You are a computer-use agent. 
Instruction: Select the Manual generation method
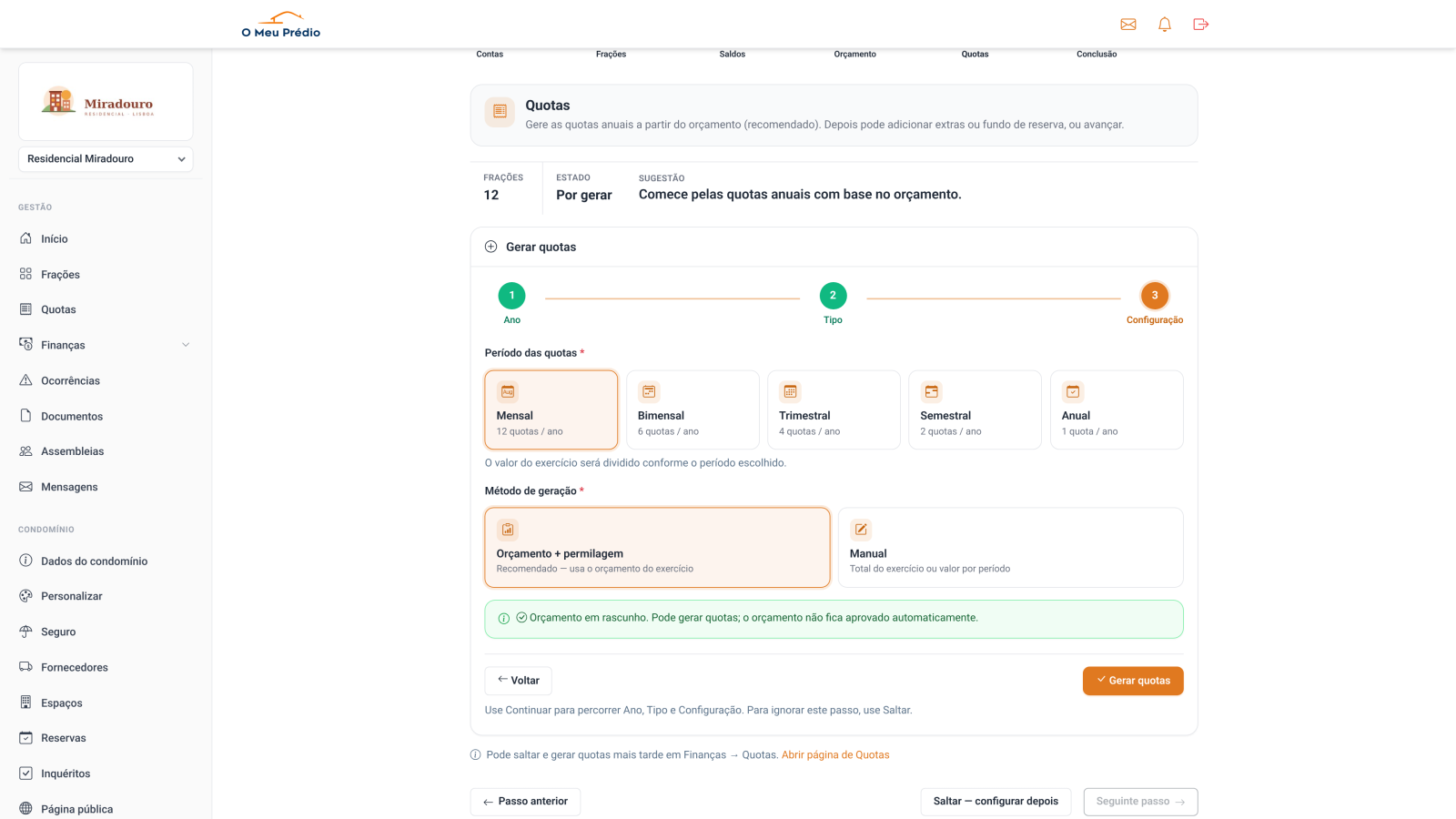point(1010,548)
